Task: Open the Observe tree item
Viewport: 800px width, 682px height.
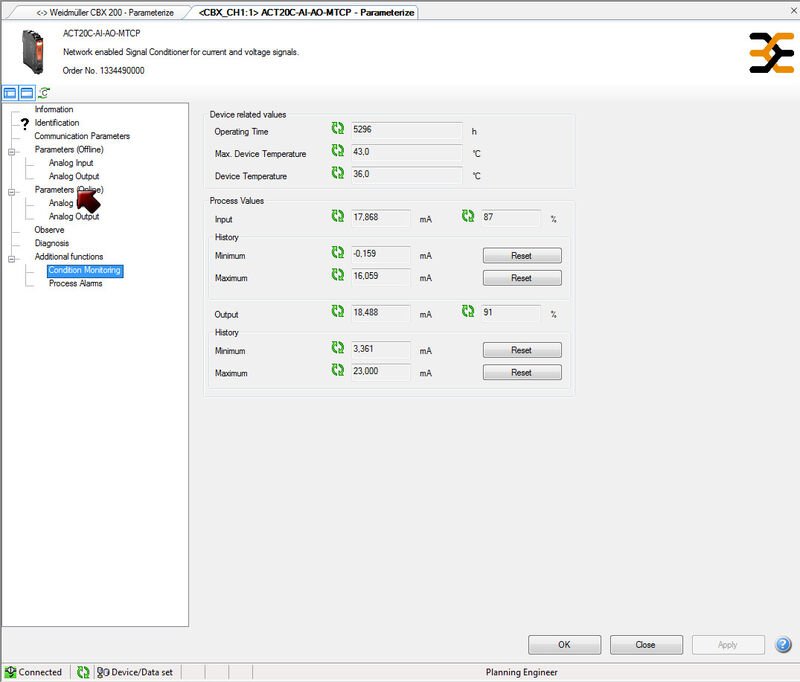Action: (49, 230)
